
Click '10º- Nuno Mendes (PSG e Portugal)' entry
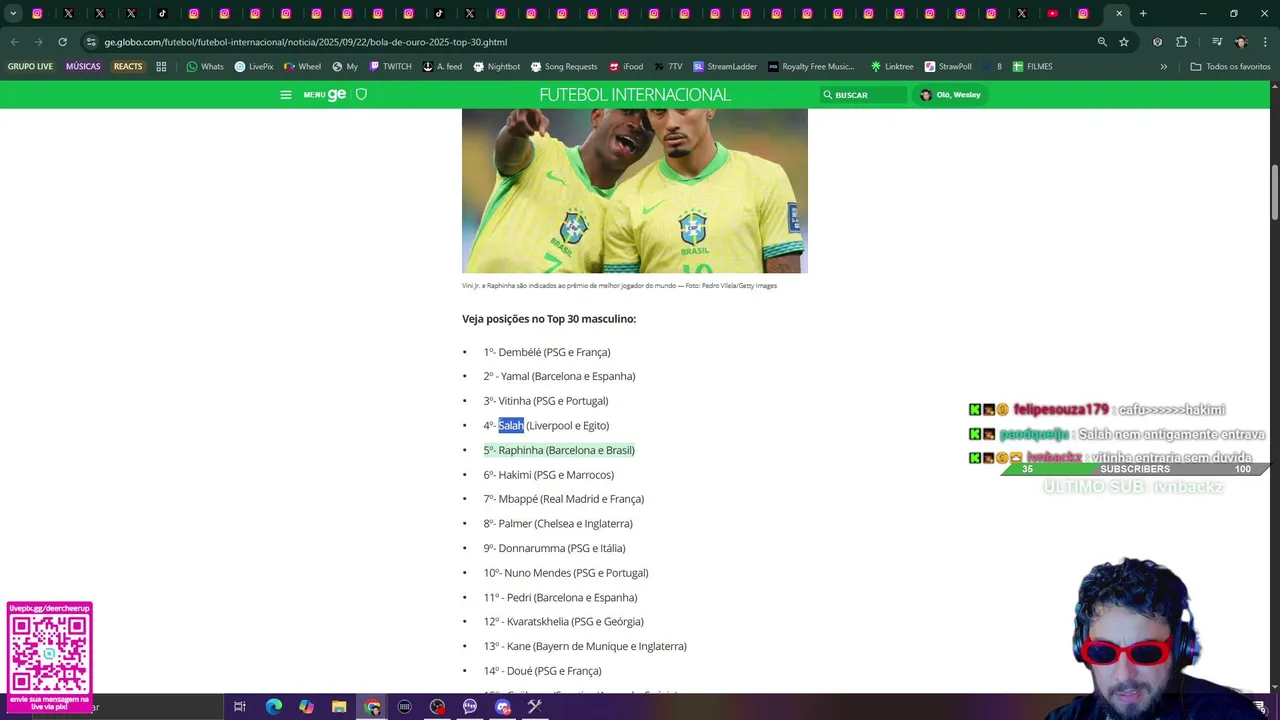566,573
